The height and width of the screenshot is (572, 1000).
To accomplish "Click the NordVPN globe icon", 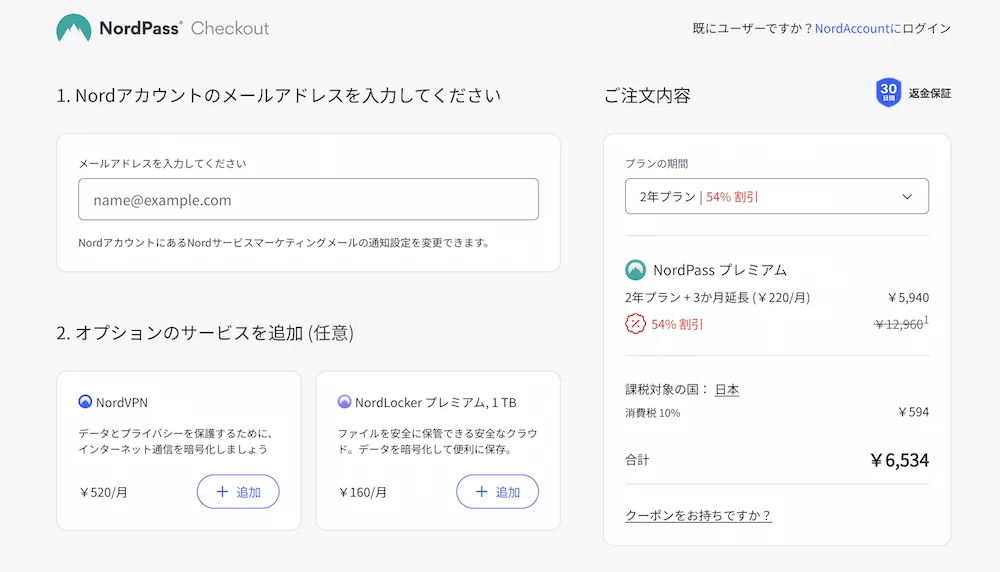I will click(x=85, y=402).
